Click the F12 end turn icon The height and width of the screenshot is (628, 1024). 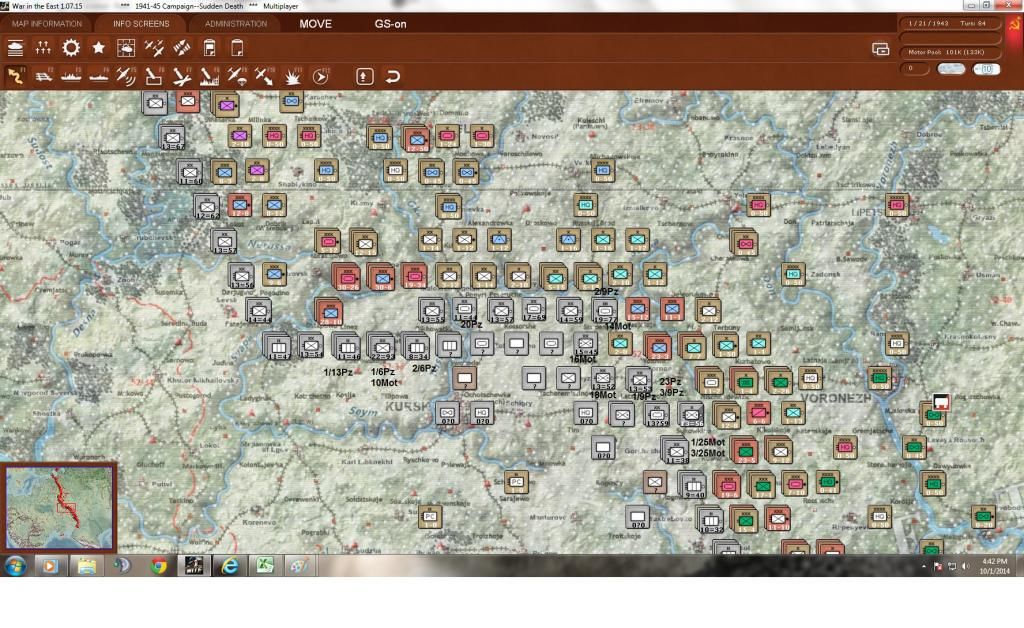click(x=320, y=76)
